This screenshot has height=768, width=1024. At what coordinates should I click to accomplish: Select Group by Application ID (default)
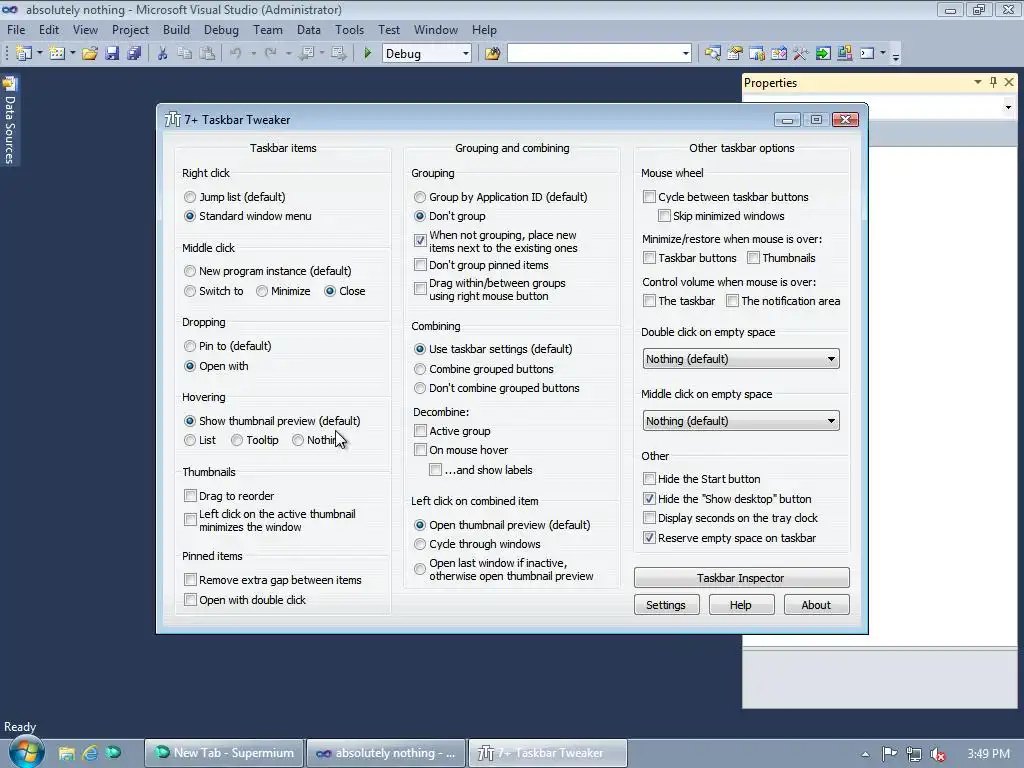[420, 197]
